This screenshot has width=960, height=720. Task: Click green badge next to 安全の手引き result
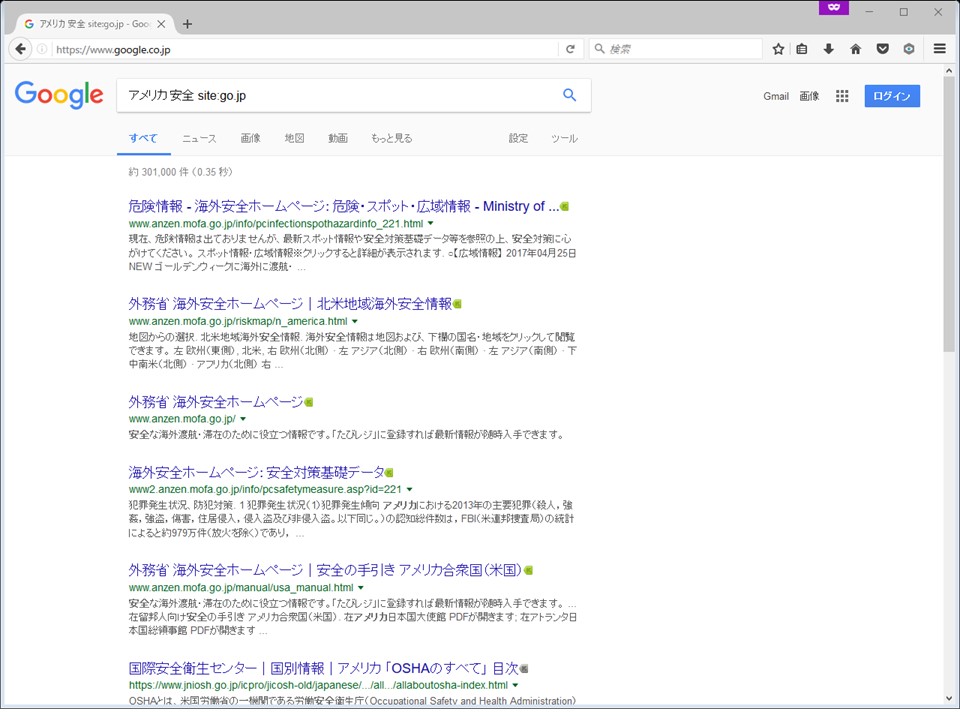(528, 571)
